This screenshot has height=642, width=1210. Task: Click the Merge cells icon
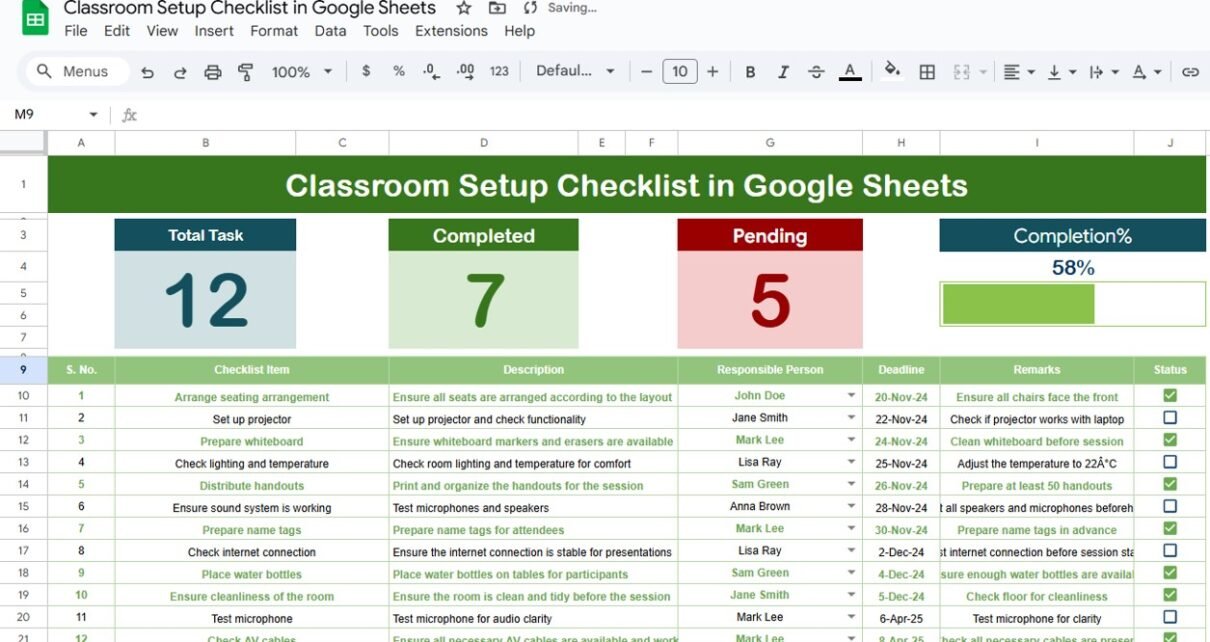(962, 72)
